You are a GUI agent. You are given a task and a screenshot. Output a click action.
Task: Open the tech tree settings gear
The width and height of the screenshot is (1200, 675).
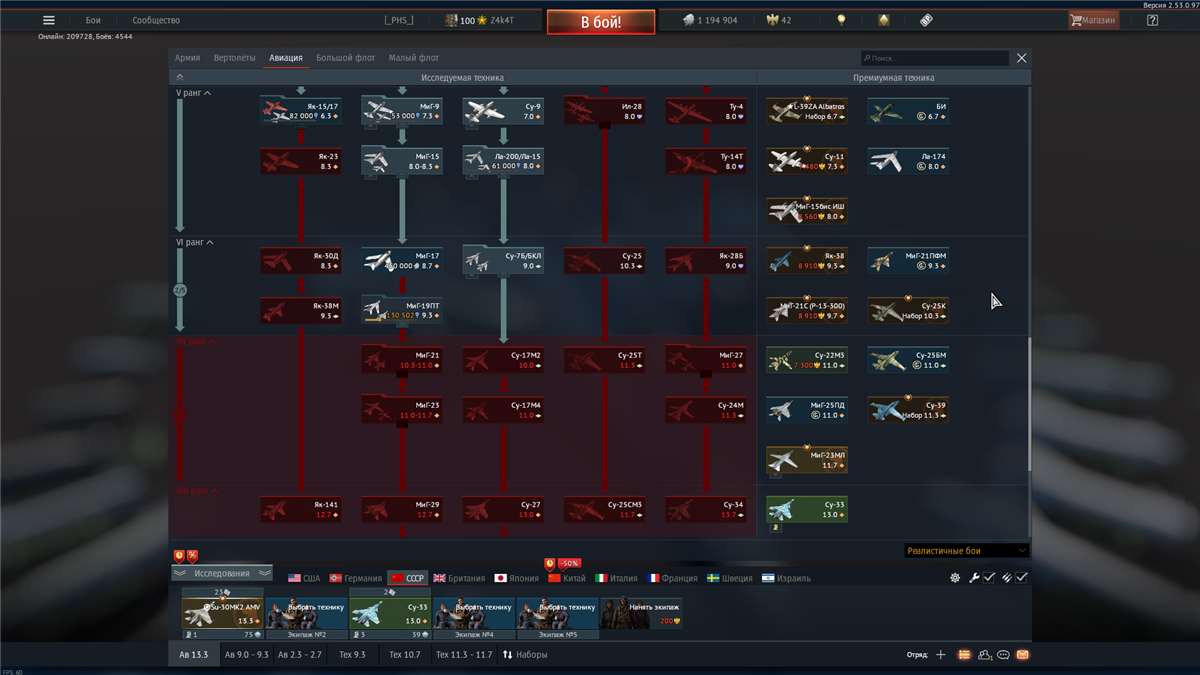point(955,577)
